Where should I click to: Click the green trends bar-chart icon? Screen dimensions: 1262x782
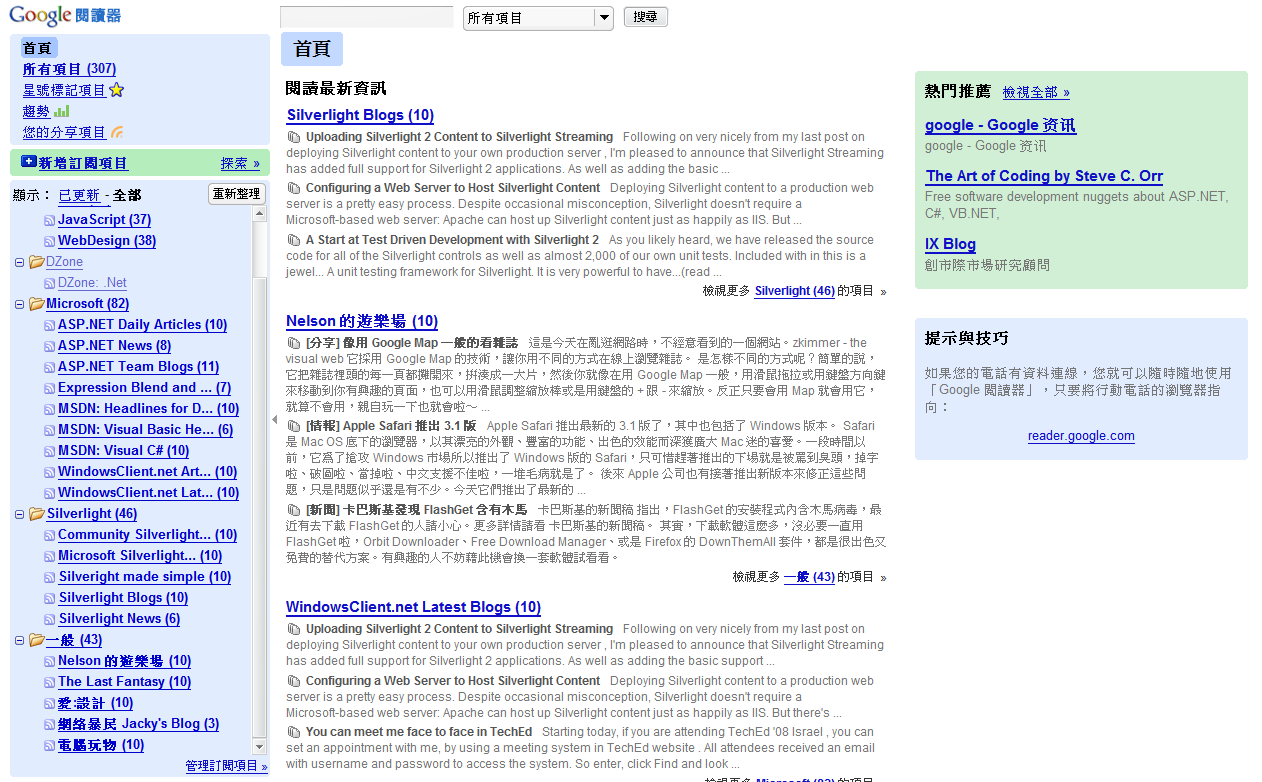pyautogui.click(x=62, y=111)
